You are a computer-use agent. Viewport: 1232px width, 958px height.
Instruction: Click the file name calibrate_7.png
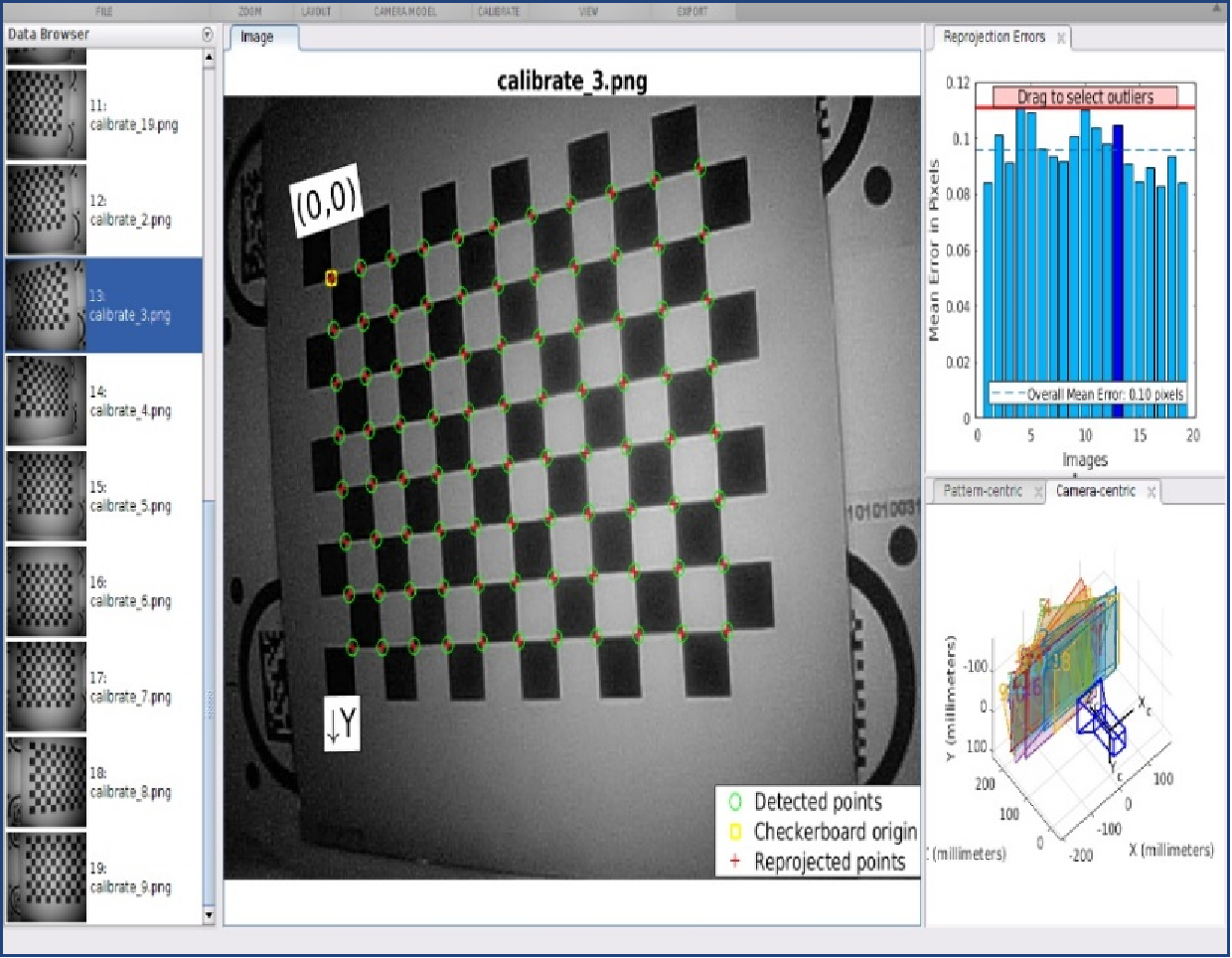[x=130, y=697]
